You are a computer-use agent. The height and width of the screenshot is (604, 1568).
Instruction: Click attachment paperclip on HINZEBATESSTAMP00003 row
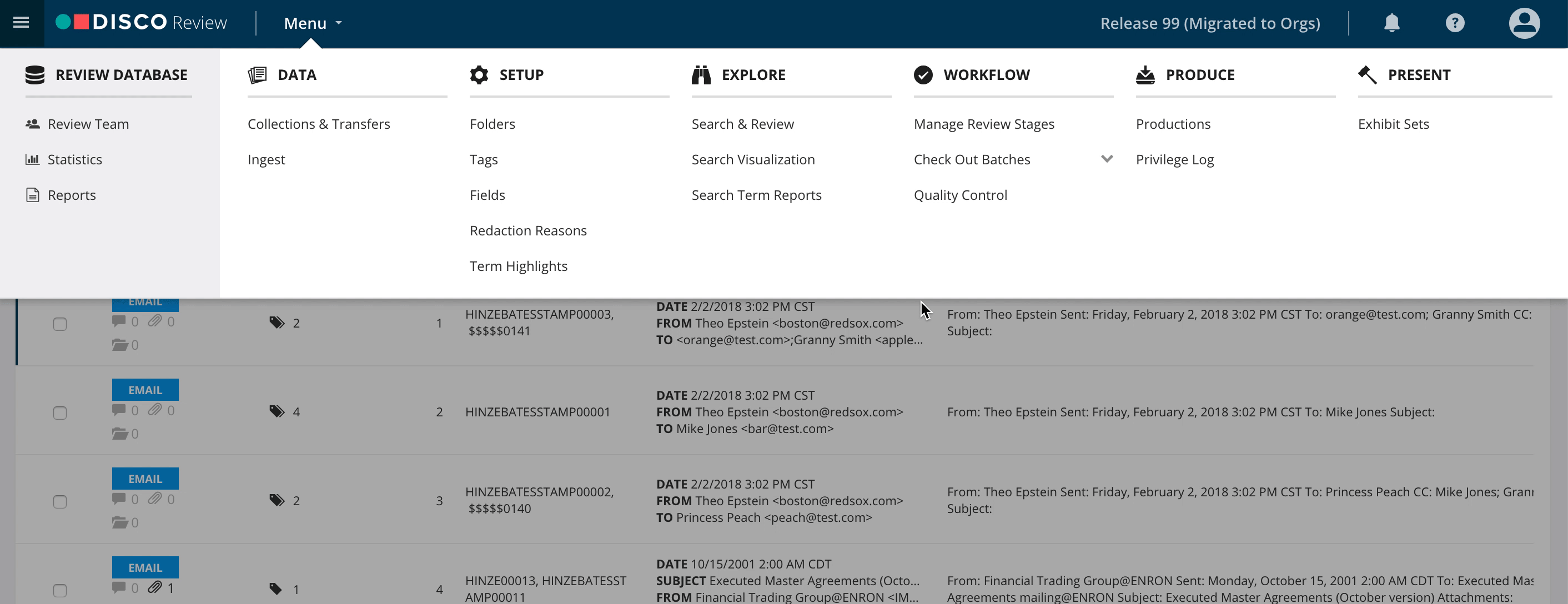154,321
